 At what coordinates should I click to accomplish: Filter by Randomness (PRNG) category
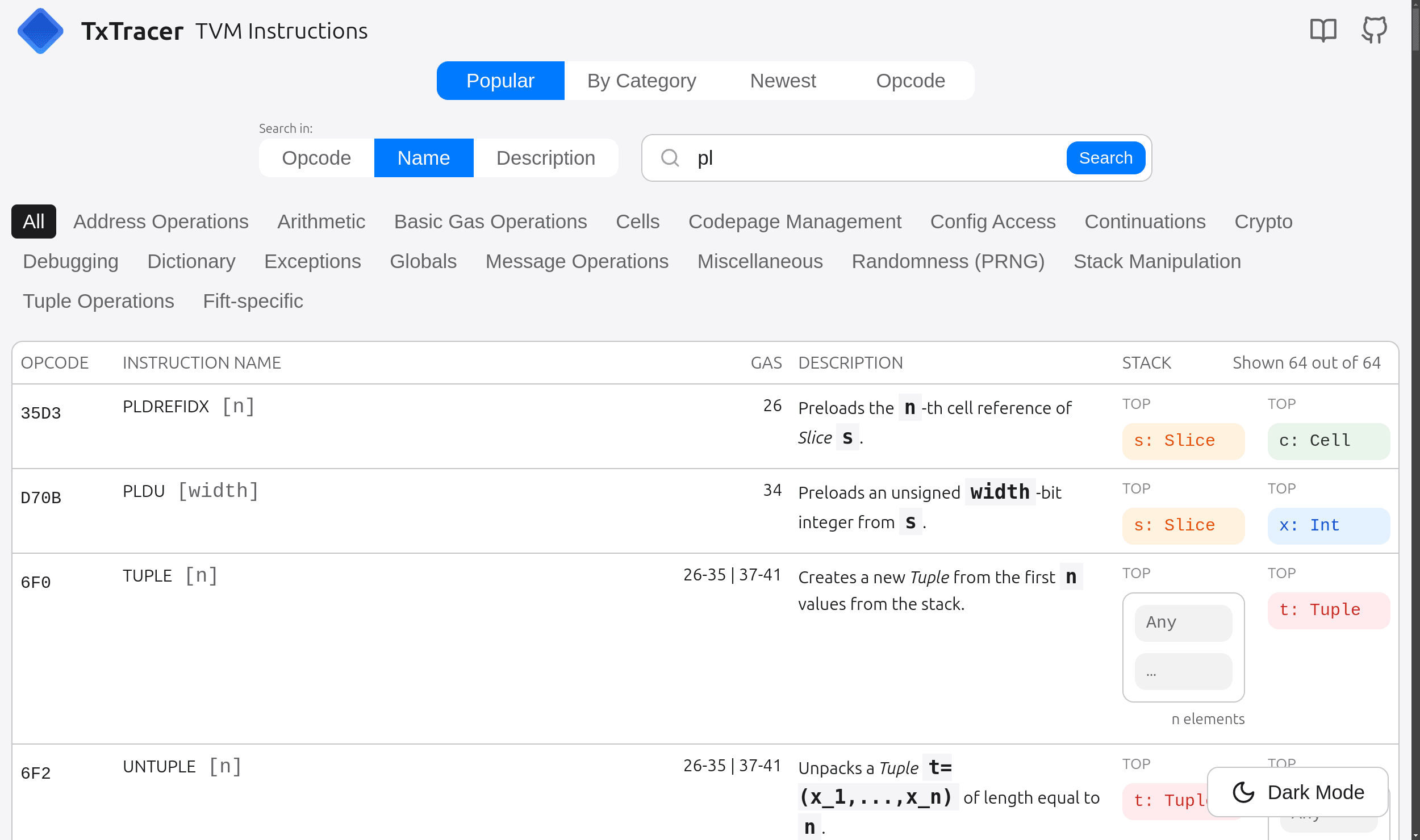tap(948, 261)
